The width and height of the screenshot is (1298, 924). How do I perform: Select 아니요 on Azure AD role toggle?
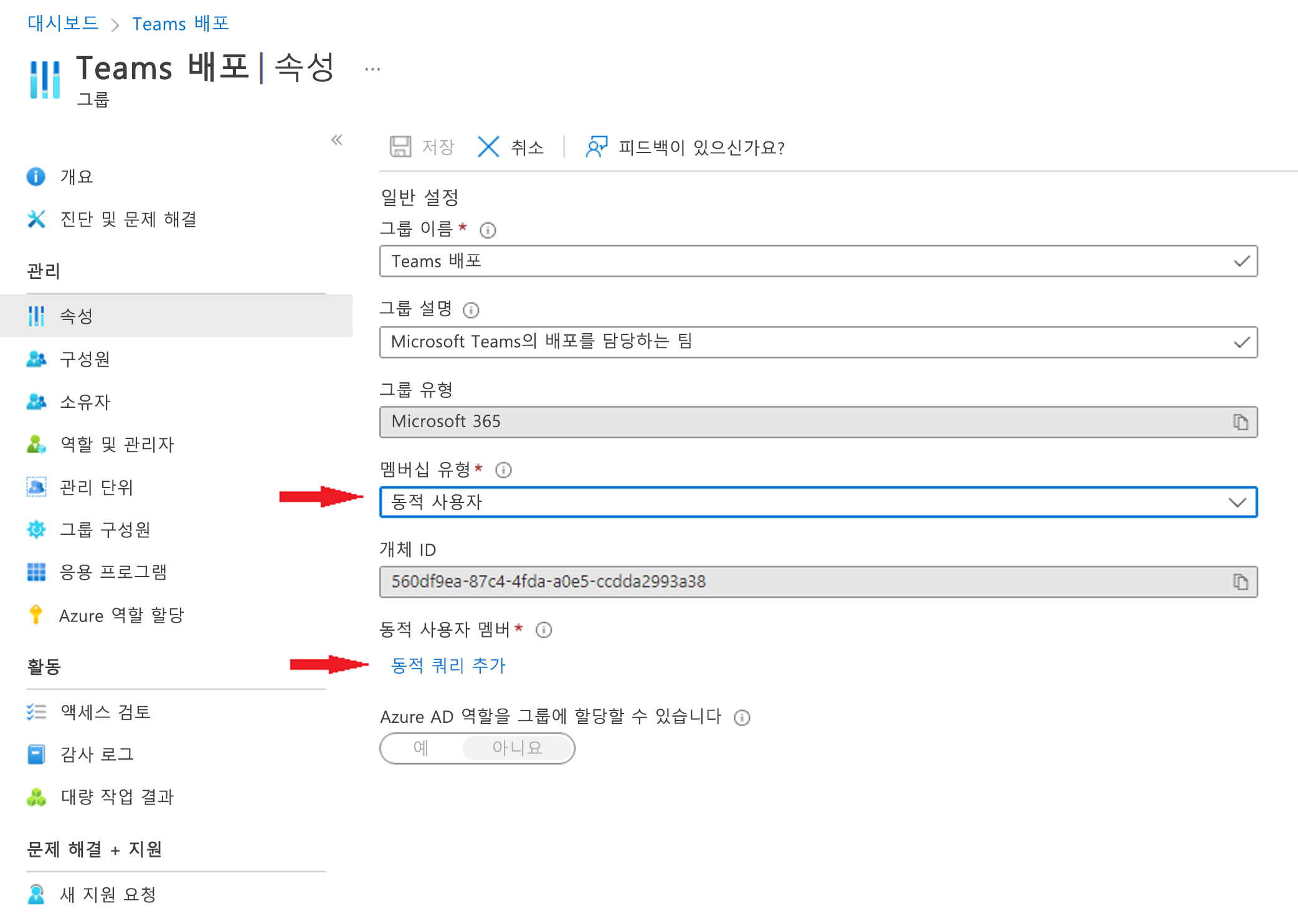coord(517,748)
